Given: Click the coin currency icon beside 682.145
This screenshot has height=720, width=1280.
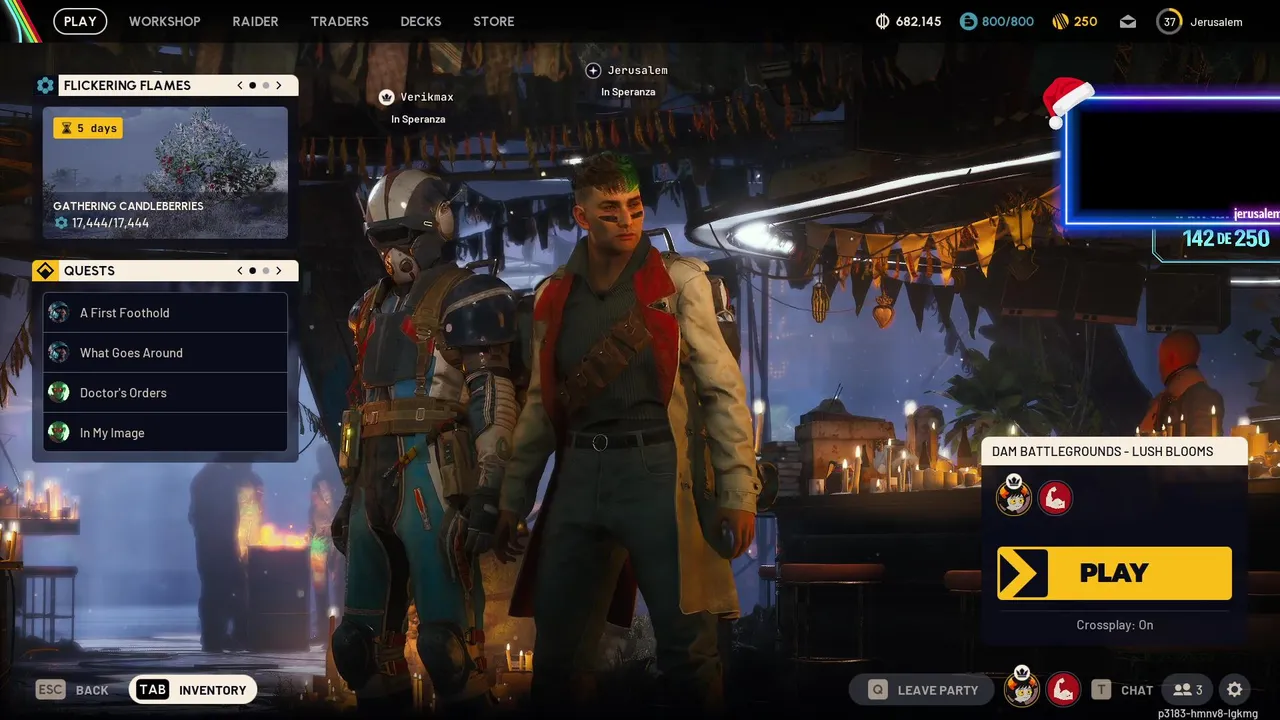Looking at the screenshot, I should (x=882, y=21).
